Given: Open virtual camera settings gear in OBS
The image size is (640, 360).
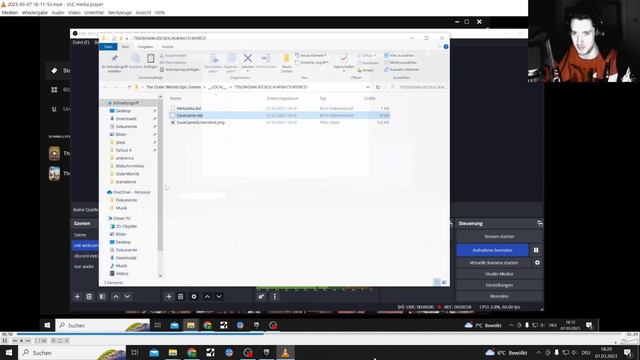Looking at the screenshot, I should tap(537, 262).
